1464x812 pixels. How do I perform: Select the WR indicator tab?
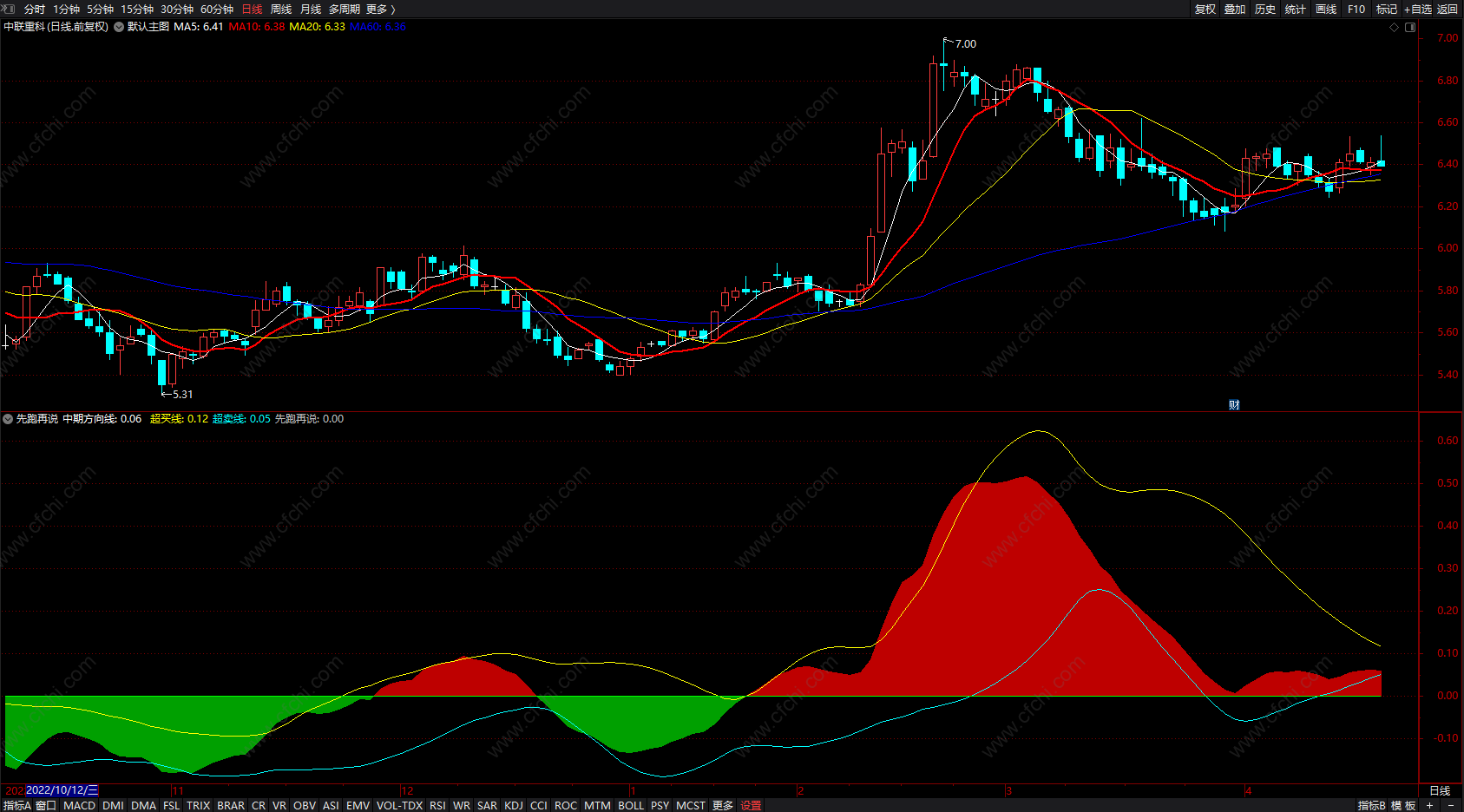[x=462, y=805]
